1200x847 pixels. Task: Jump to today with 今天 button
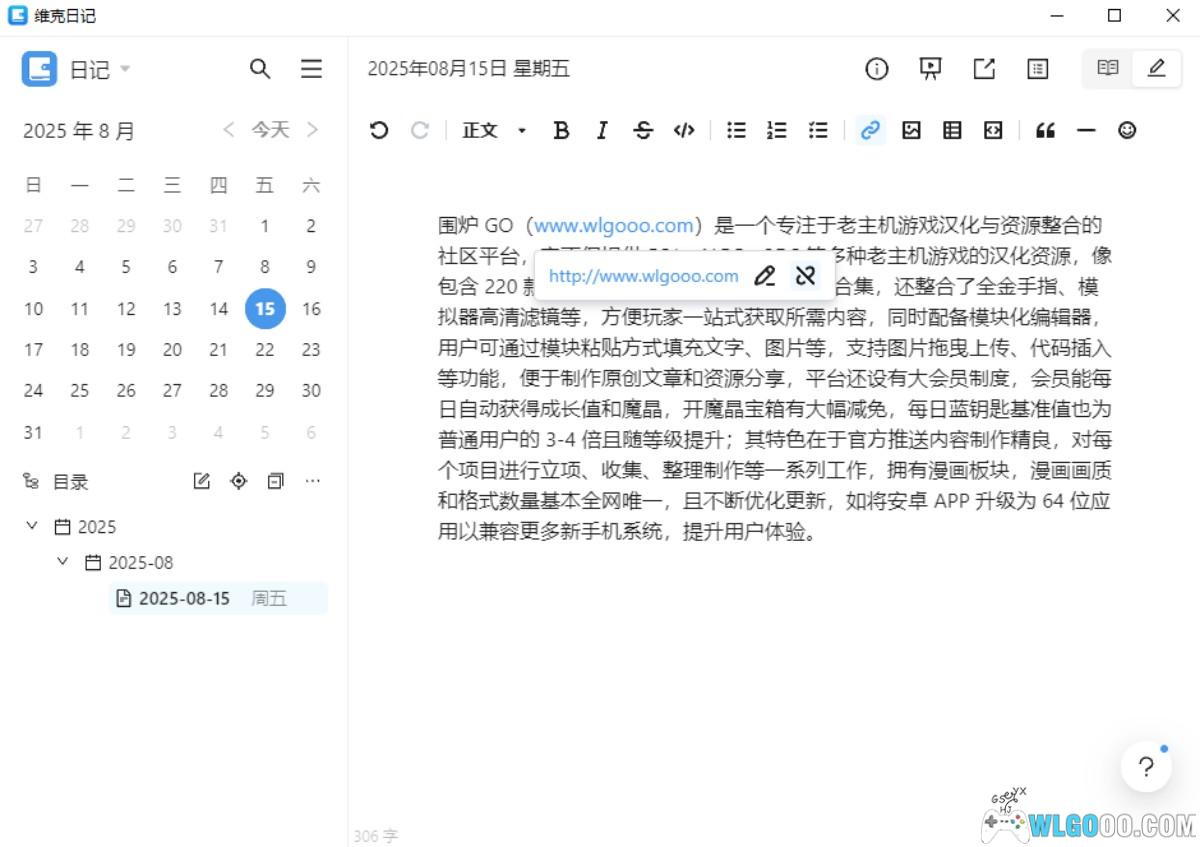[x=270, y=130]
